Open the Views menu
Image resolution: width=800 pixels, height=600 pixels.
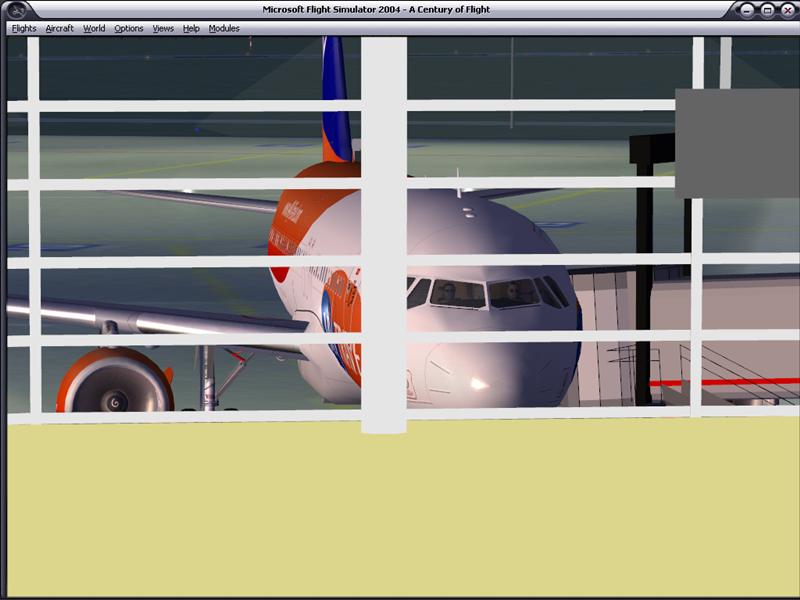click(163, 29)
